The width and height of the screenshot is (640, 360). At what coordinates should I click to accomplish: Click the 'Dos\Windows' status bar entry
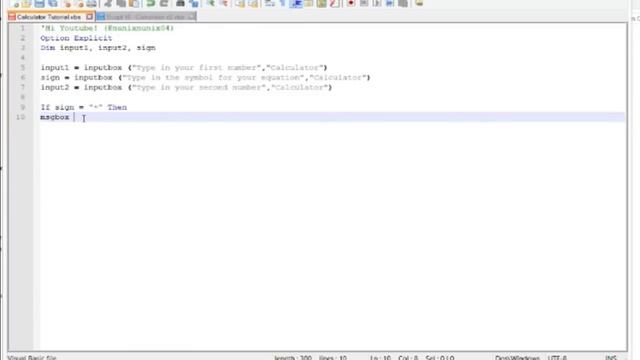pos(517,358)
